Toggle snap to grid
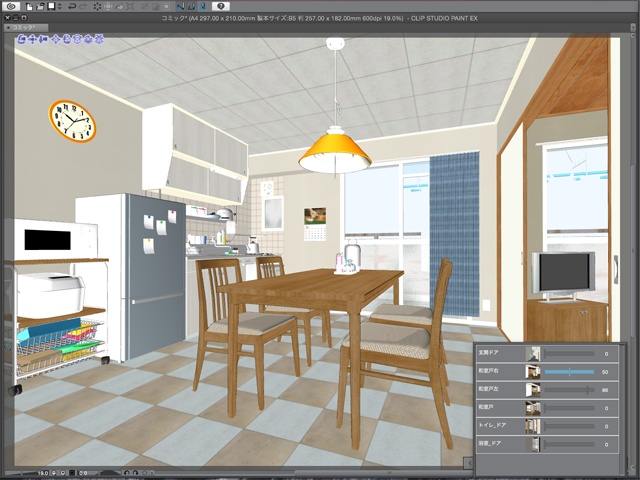Screen dimensions: 640x480 point(203,6)
